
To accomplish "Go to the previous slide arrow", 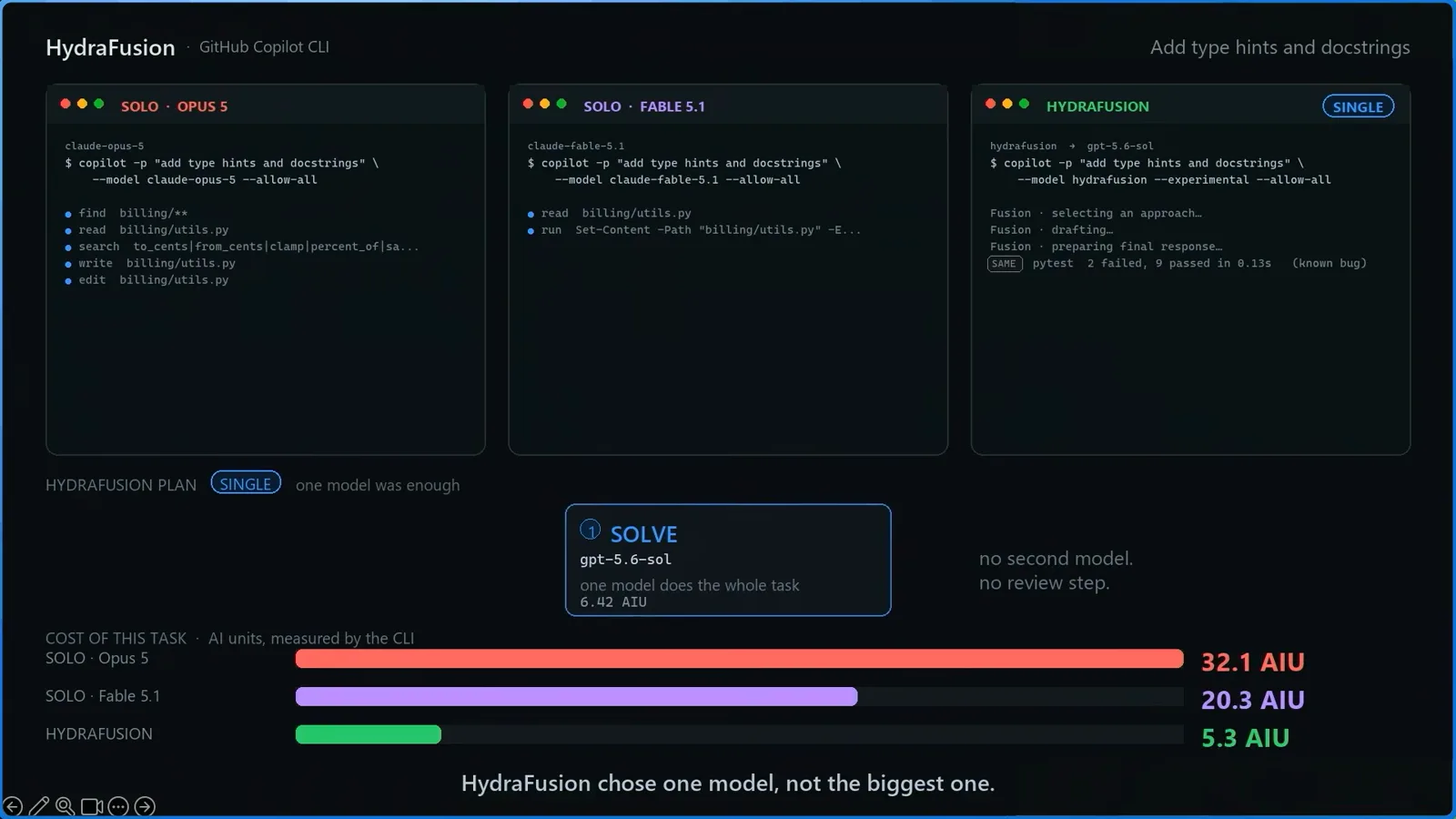I will pos(13,806).
